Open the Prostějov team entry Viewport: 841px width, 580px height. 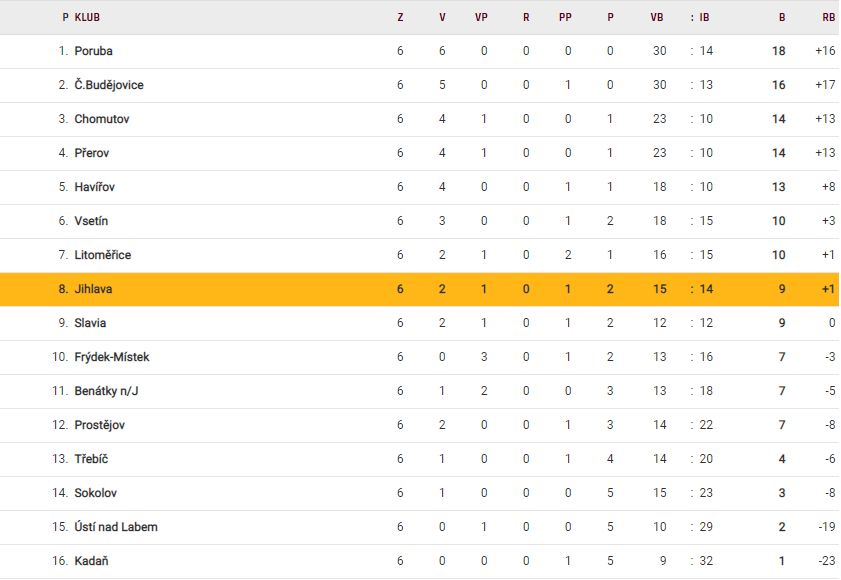[98, 425]
